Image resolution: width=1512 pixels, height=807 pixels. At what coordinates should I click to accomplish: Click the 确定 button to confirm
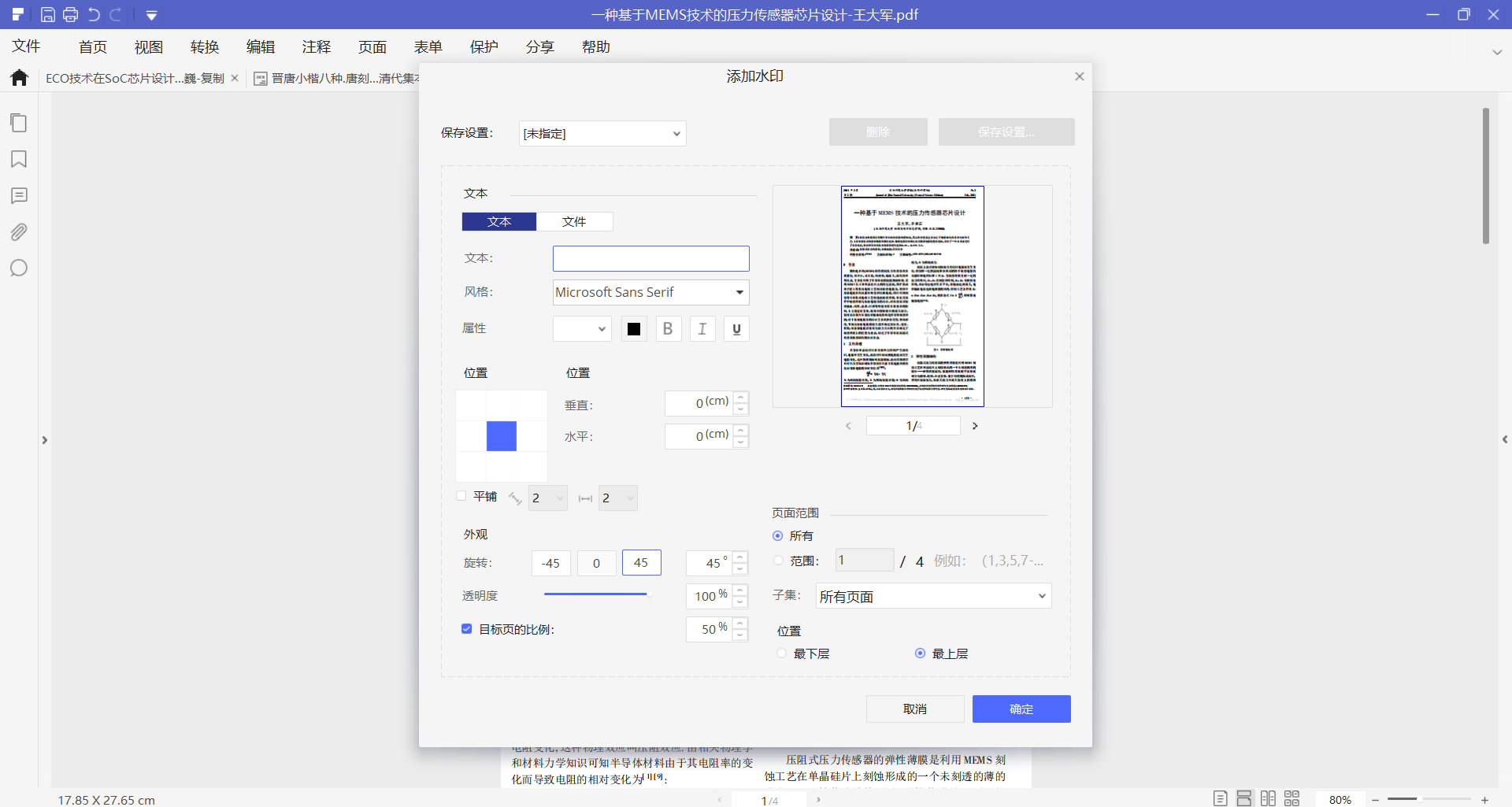tap(1021, 709)
